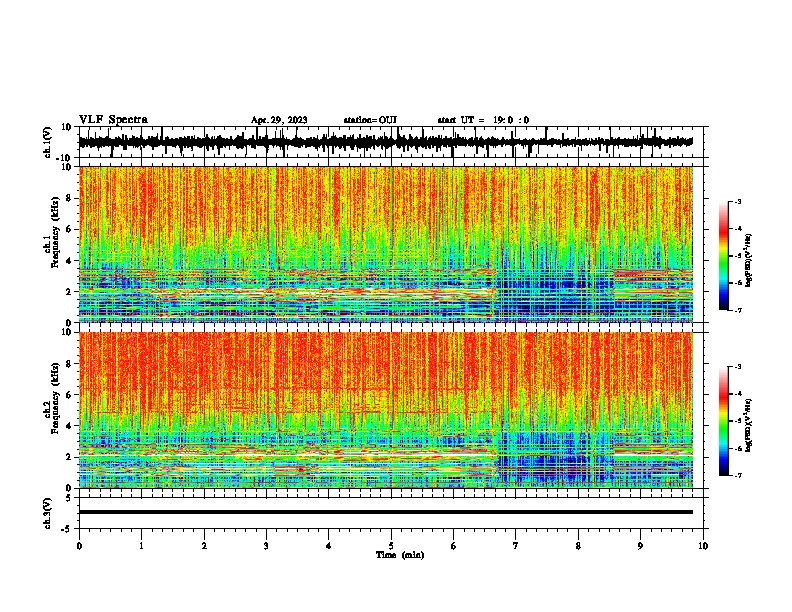
Task: Click the ch.3 flat black voltage trace
Action: point(385,512)
